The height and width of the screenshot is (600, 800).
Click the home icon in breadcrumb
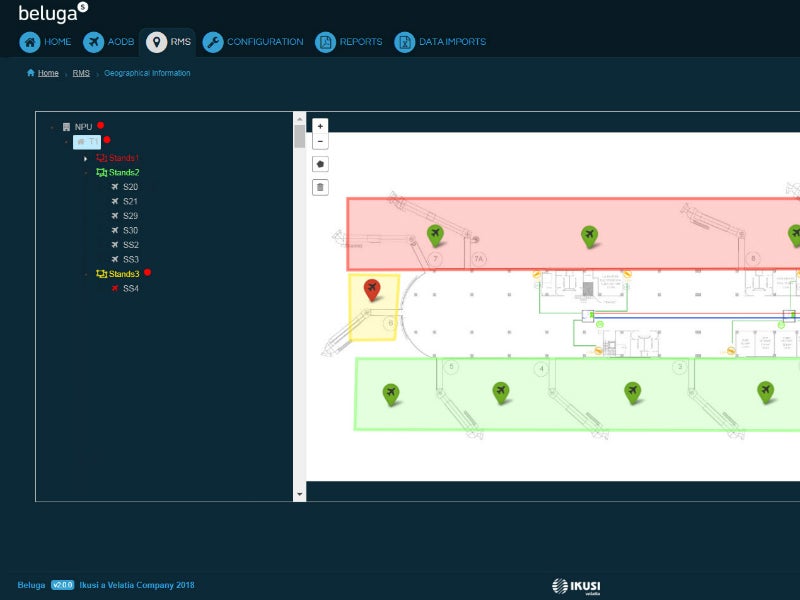point(31,73)
